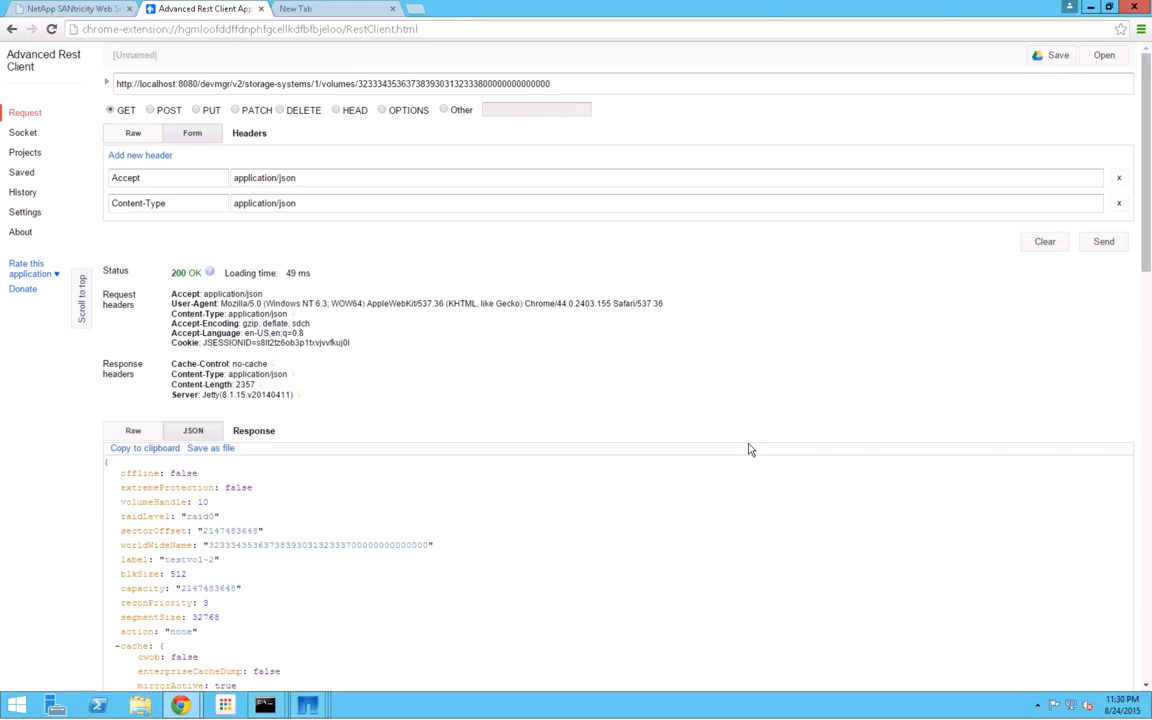
Task: Open PowerShell from the taskbar
Action: pos(98,706)
